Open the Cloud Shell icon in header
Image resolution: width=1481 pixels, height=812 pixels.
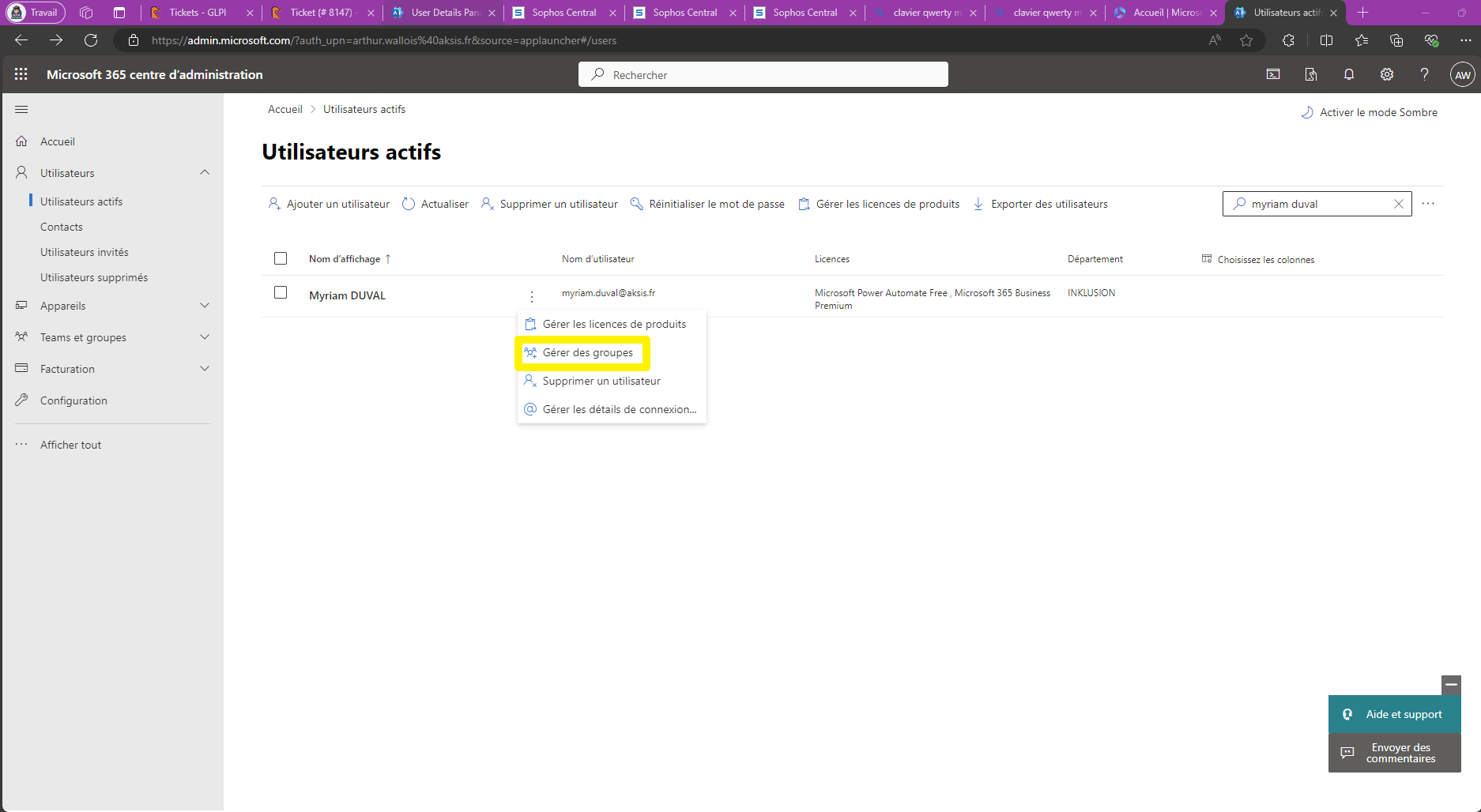click(1273, 74)
